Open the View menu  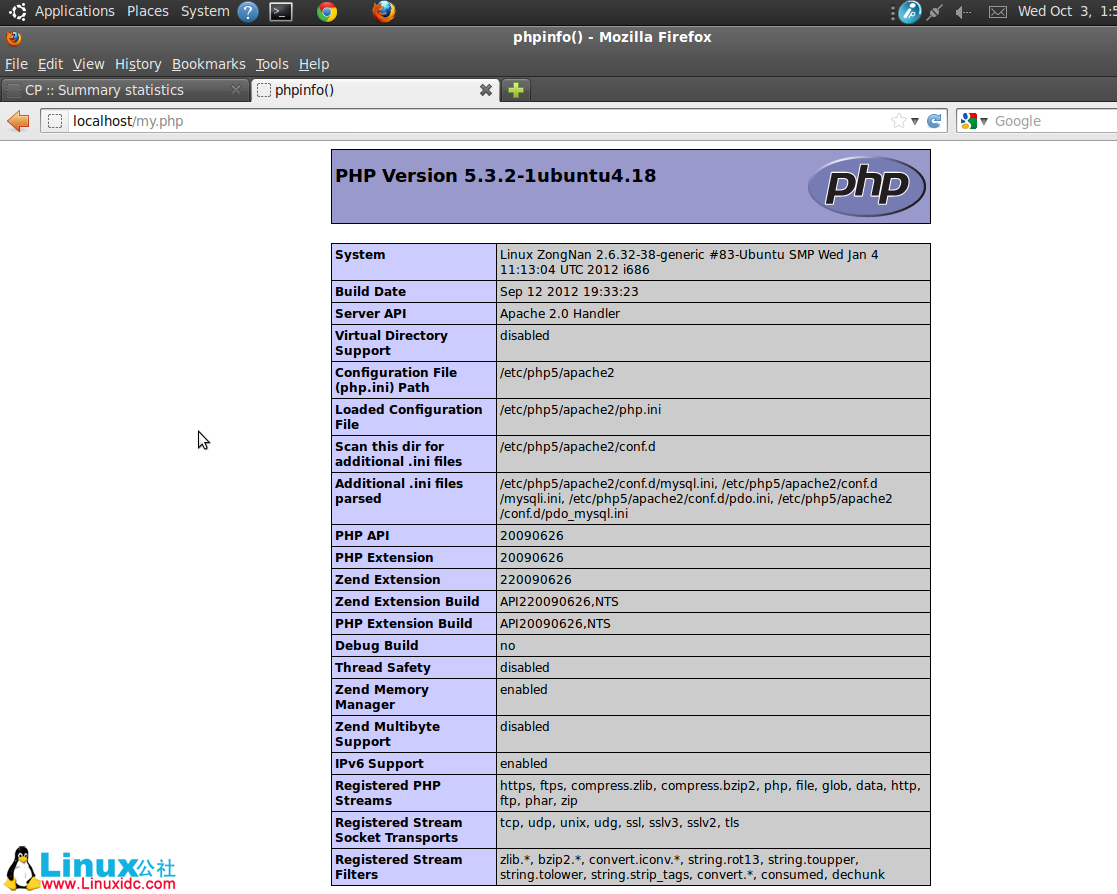(x=88, y=64)
